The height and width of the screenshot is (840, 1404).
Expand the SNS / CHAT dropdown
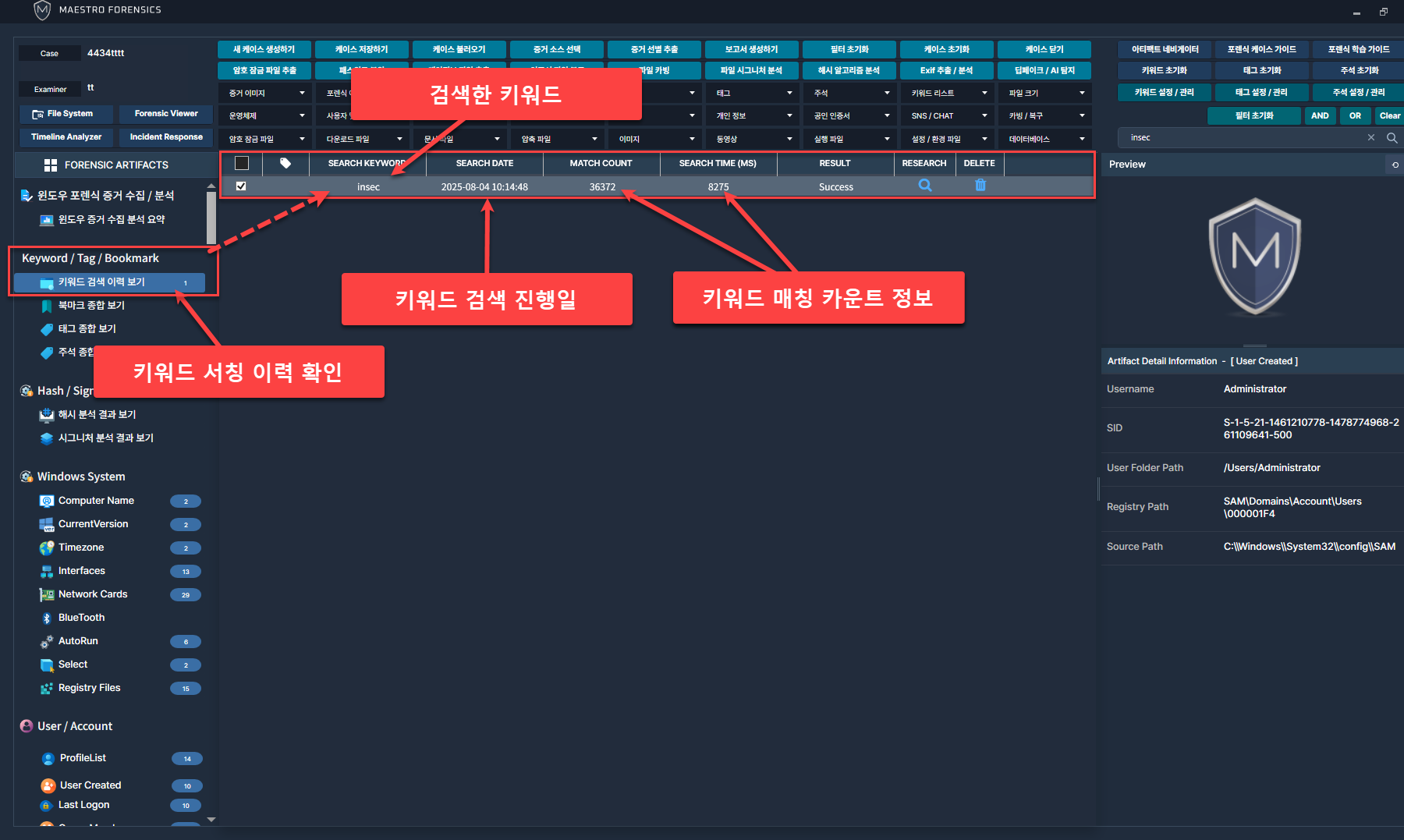tap(948, 115)
